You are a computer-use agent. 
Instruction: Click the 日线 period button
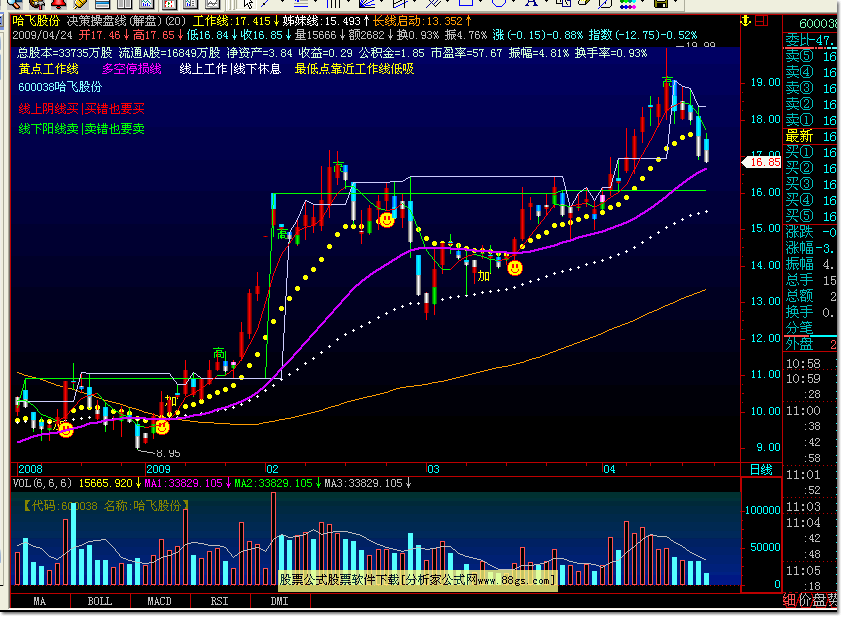(x=761, y=469)
